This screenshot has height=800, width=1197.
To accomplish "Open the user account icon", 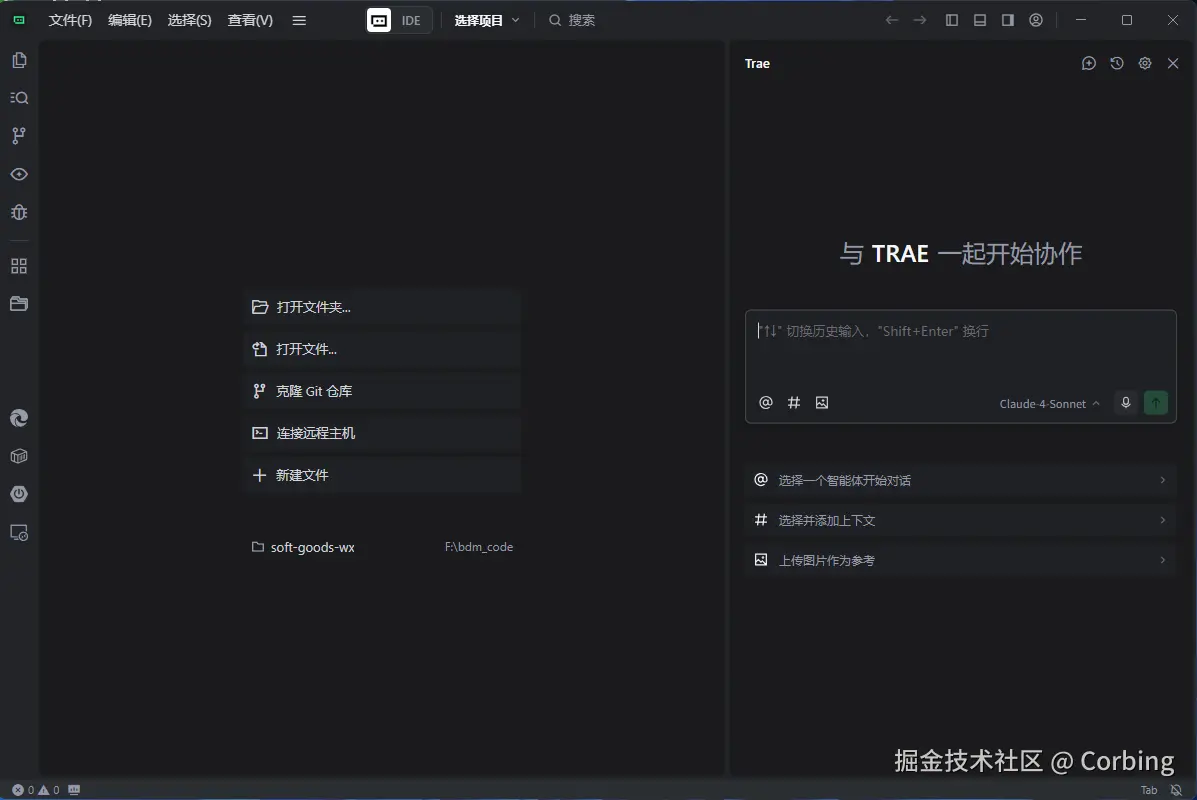I will point(1036,21).
